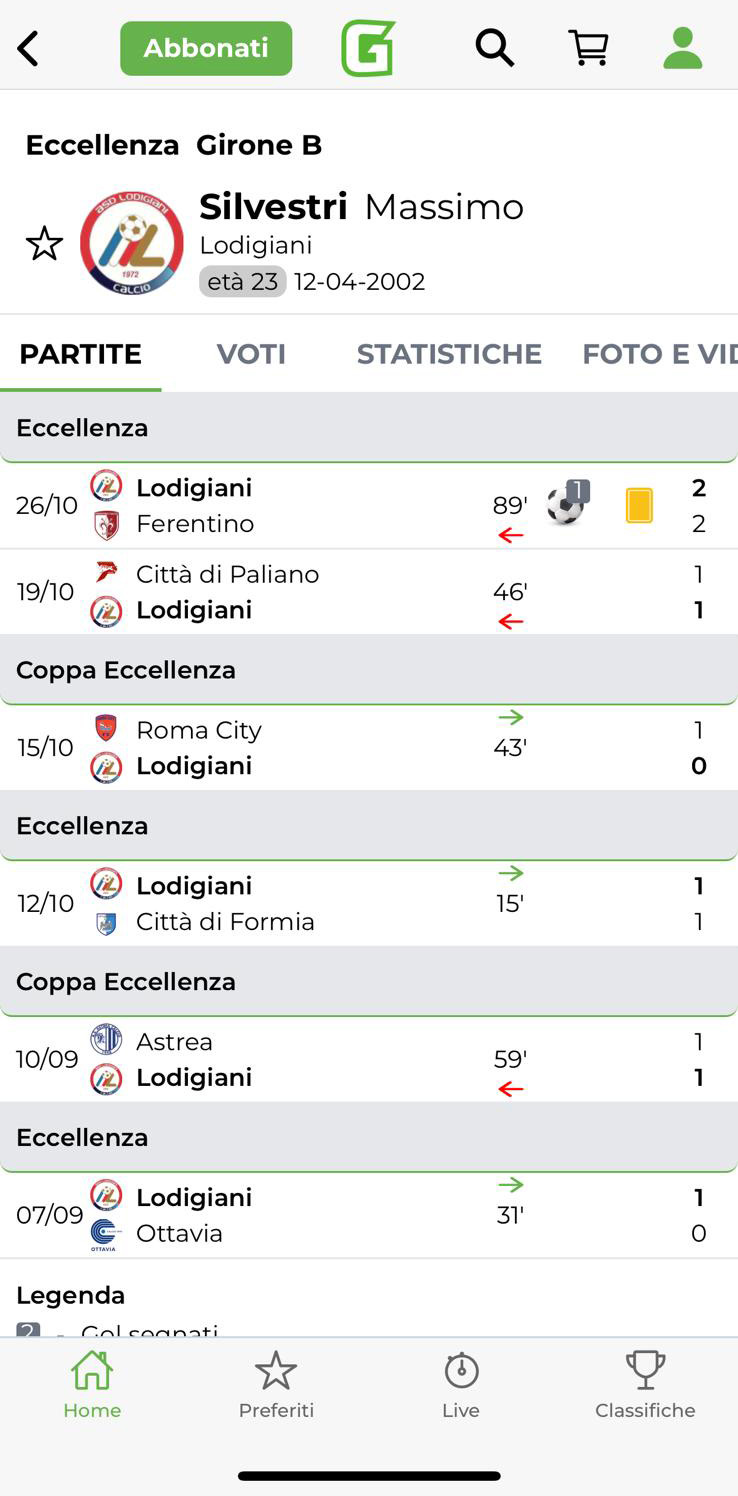The width and height of the screenshot is (738, 1496).
Task: Go to Home in bottom bar
Action: [92, 1384]
